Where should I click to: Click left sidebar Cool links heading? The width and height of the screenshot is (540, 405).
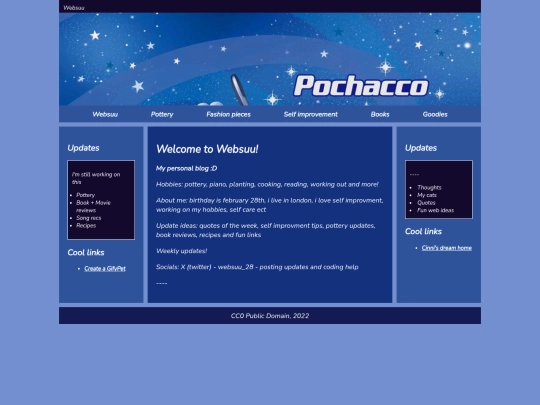tap(86, 252)
